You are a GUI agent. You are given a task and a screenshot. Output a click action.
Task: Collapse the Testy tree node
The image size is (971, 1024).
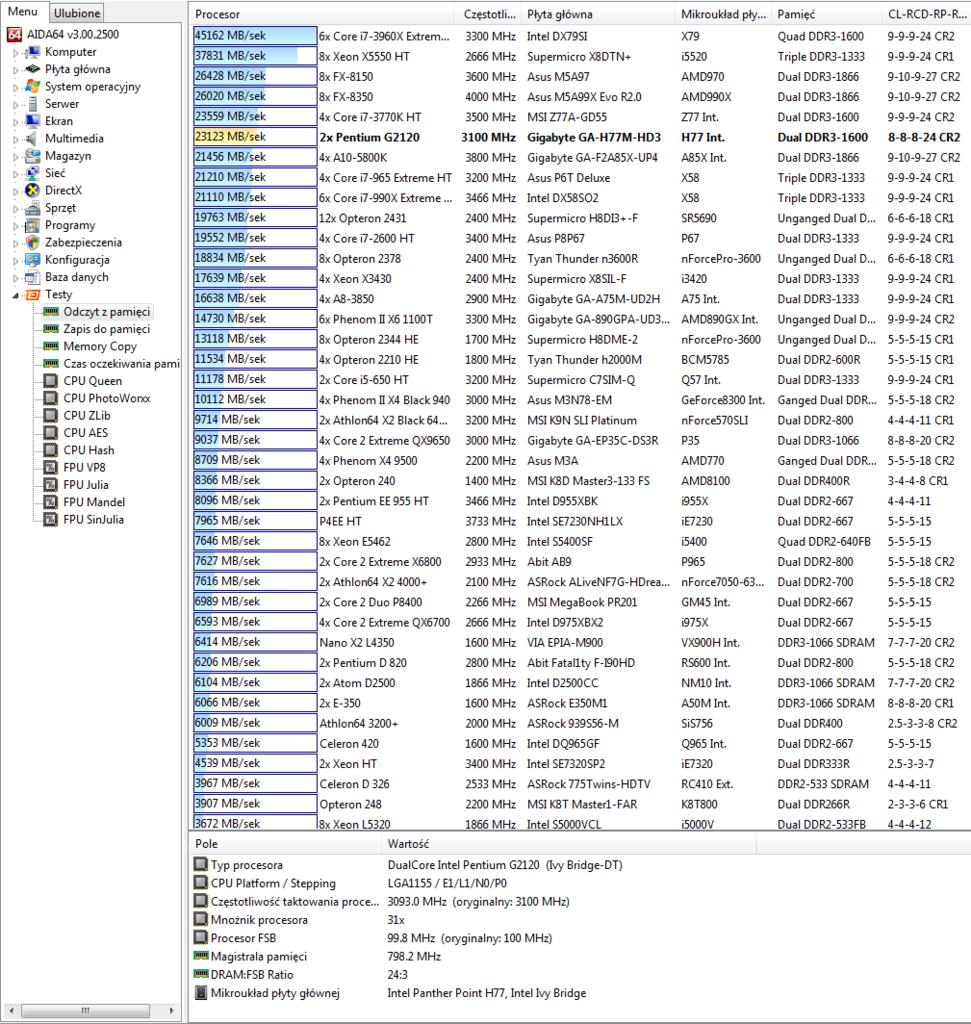click(x=16, y=295)
